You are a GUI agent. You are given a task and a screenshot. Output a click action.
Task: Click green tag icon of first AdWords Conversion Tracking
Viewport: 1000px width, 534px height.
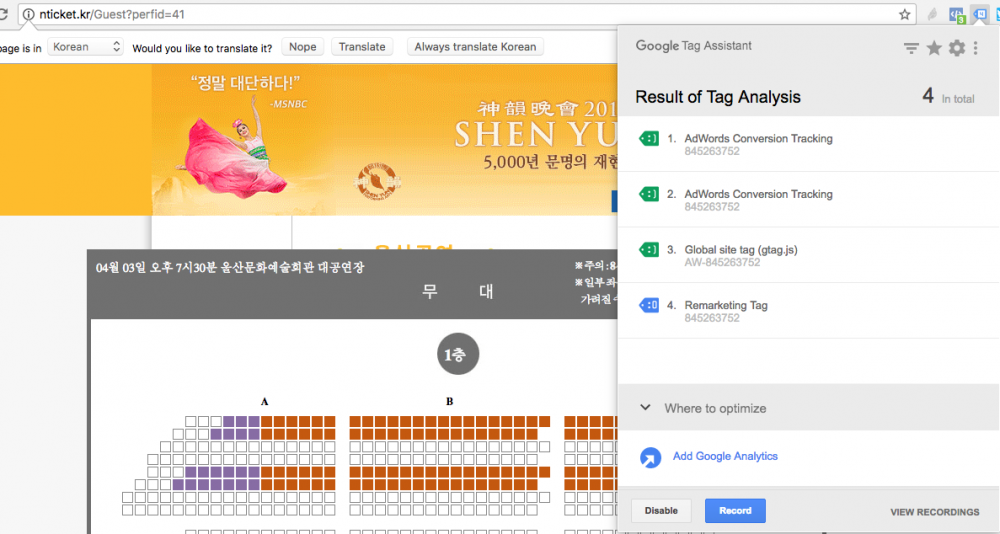649,138
